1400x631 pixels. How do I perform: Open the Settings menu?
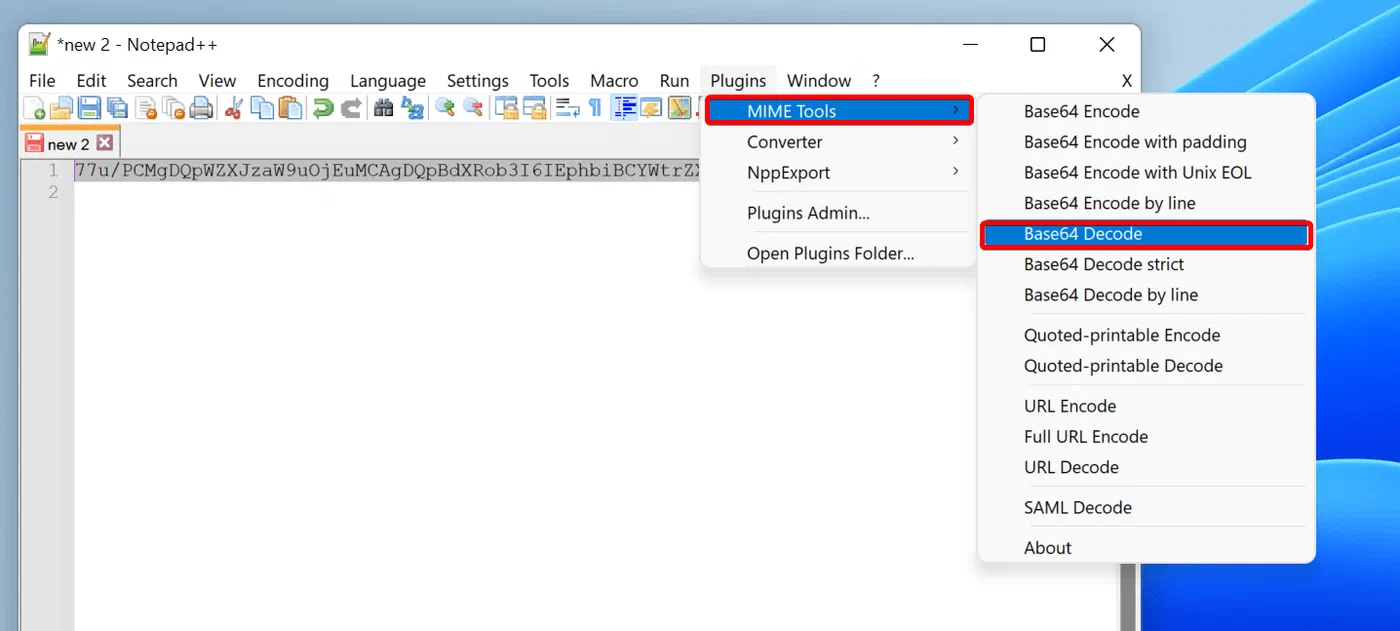(478, 81)
